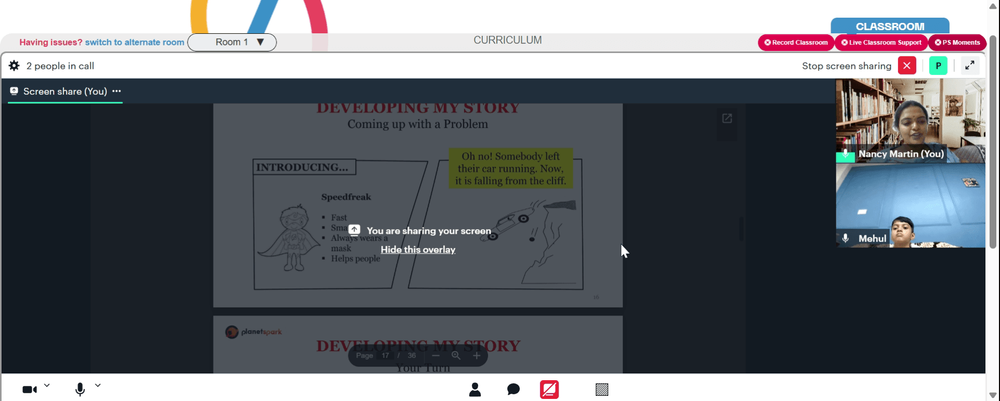Open the participants list icon
The image size is (1000, 401).
tap(474, 390)
